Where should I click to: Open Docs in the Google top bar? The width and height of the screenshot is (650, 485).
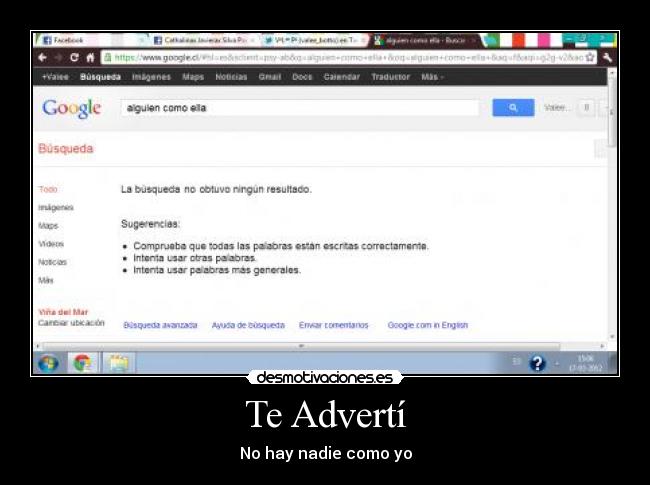302,77
